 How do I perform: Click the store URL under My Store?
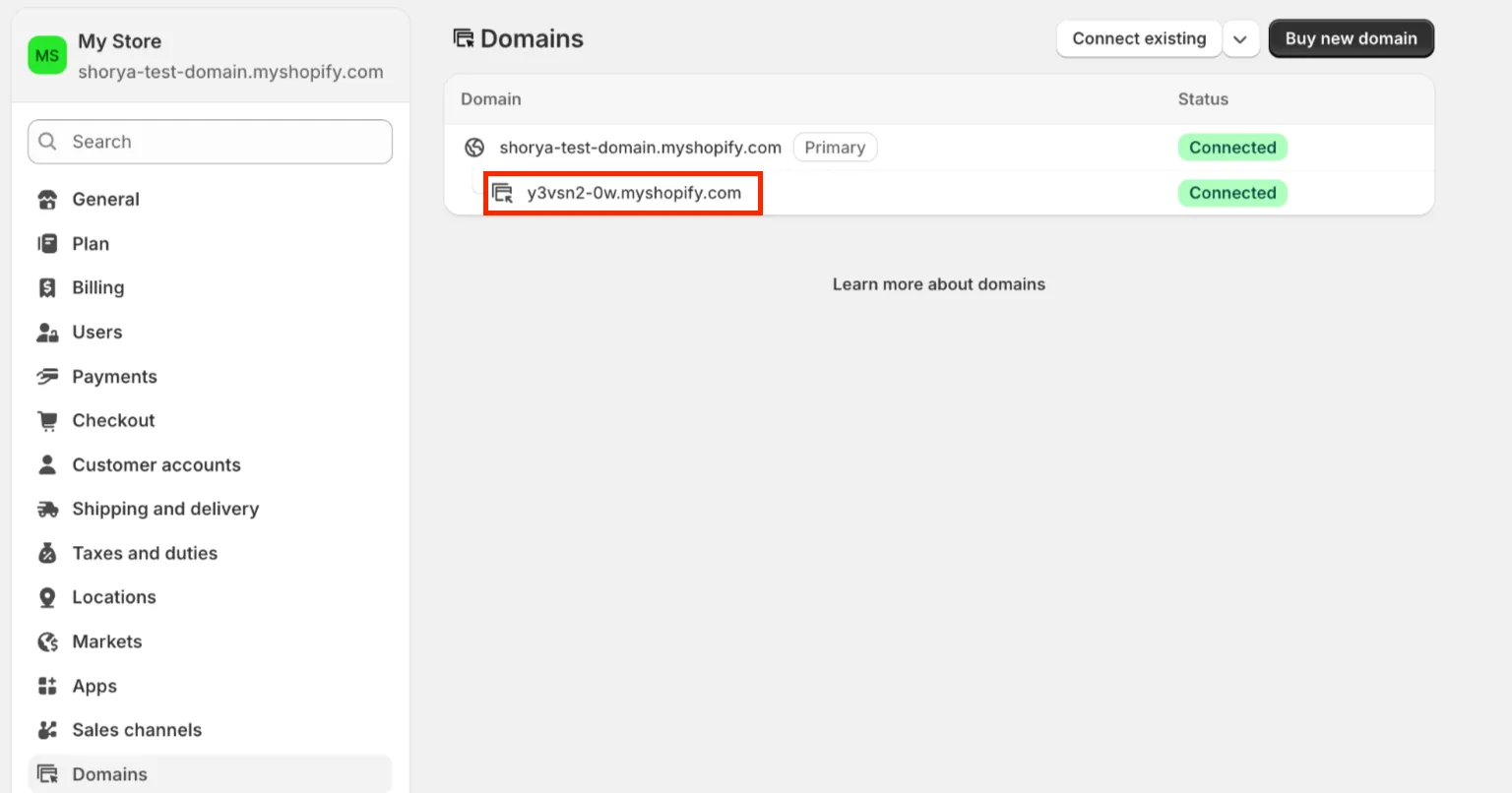[230, 72]
